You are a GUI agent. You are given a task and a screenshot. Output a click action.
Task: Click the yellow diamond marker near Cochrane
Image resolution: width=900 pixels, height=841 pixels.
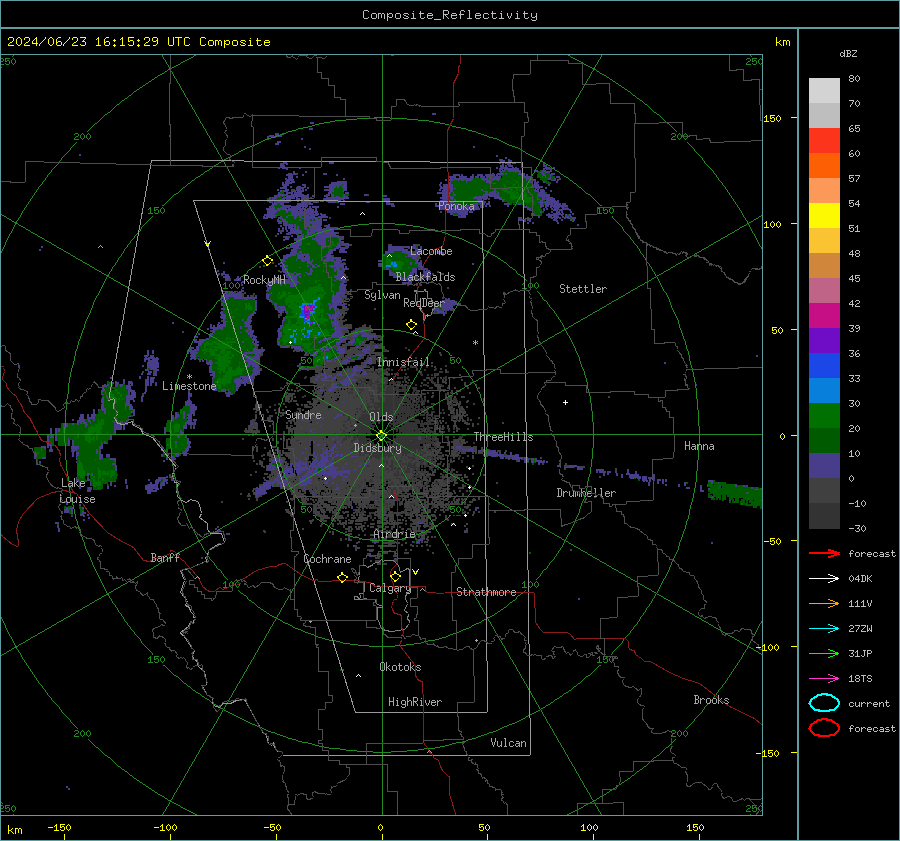coord(342,577)
